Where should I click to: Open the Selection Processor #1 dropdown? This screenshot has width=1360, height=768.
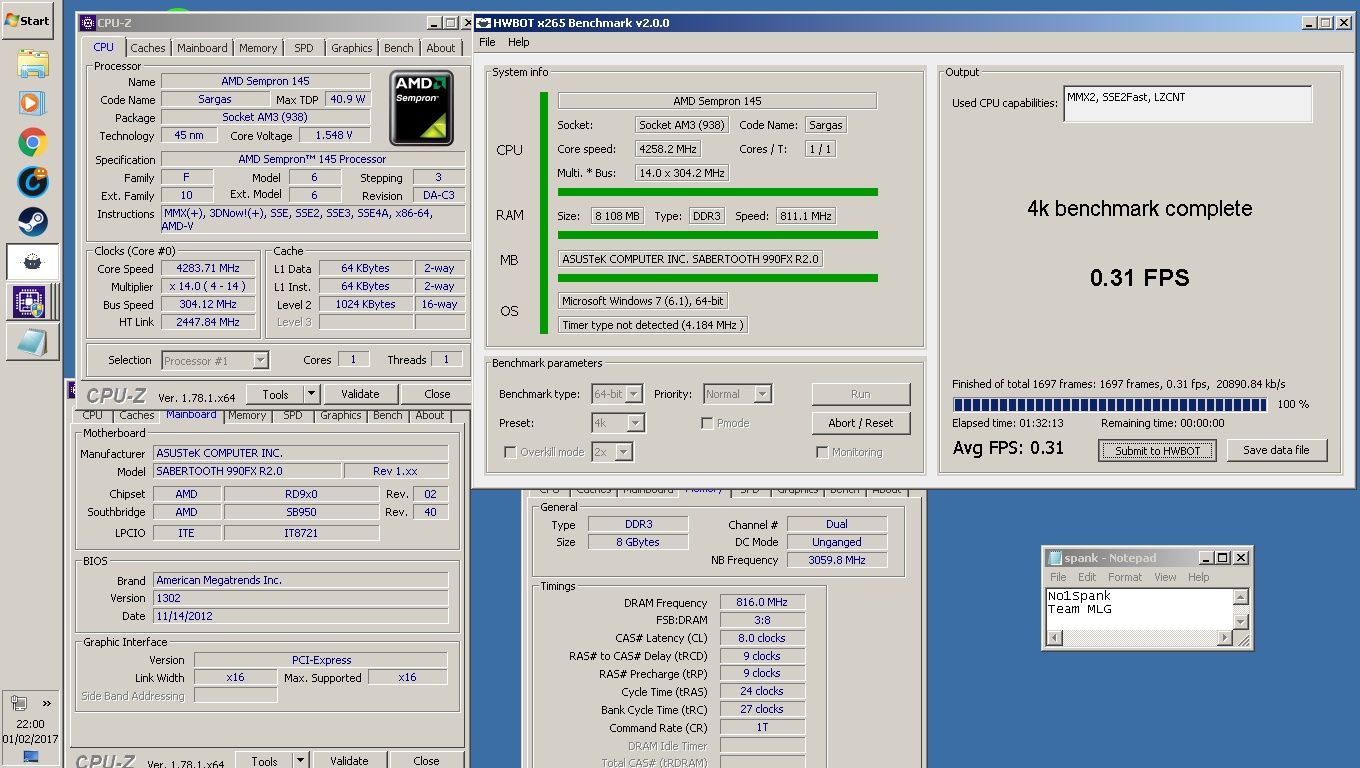tap(214, 360)
